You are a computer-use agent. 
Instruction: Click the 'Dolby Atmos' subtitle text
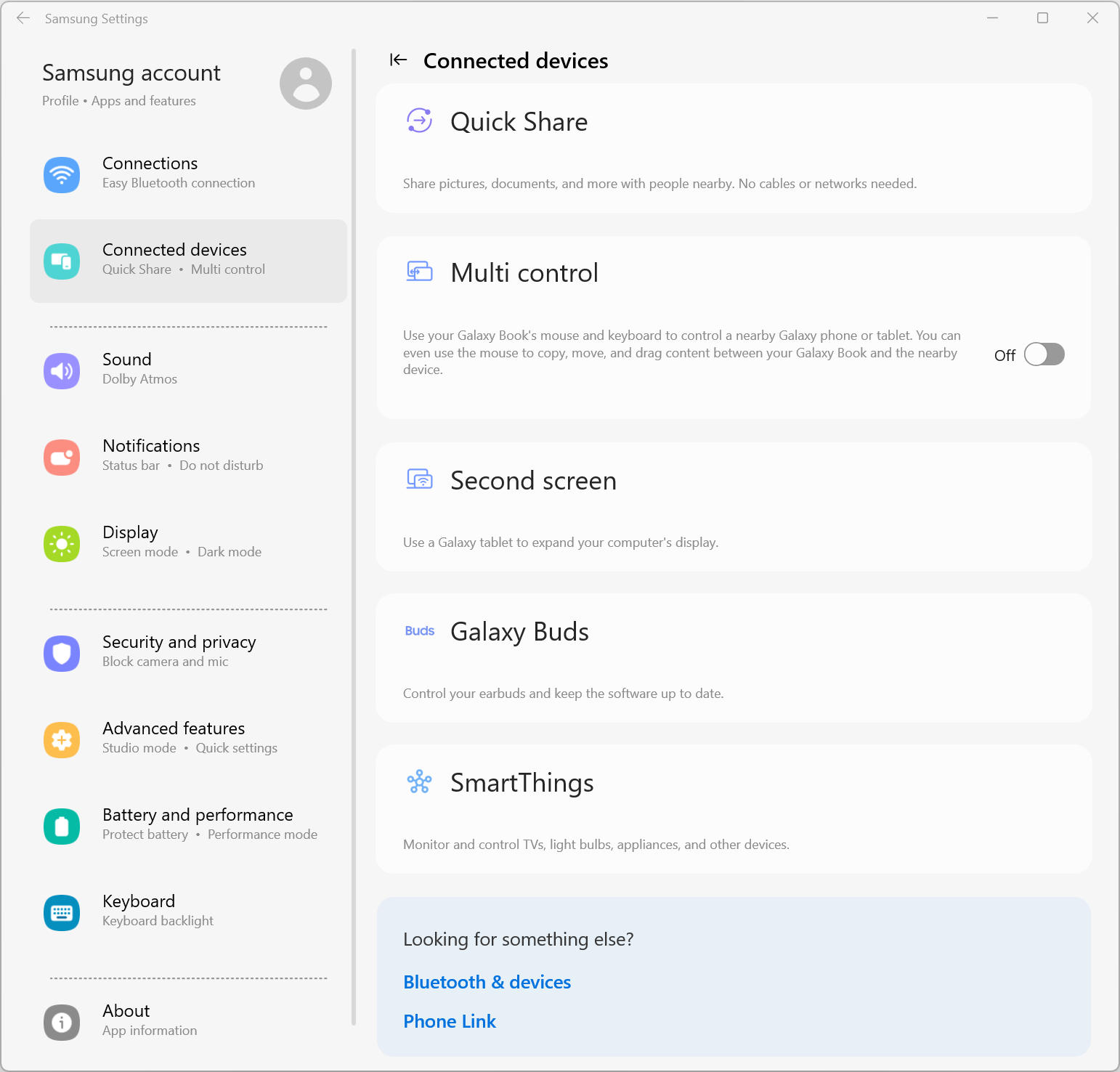[x=139, y=379]
